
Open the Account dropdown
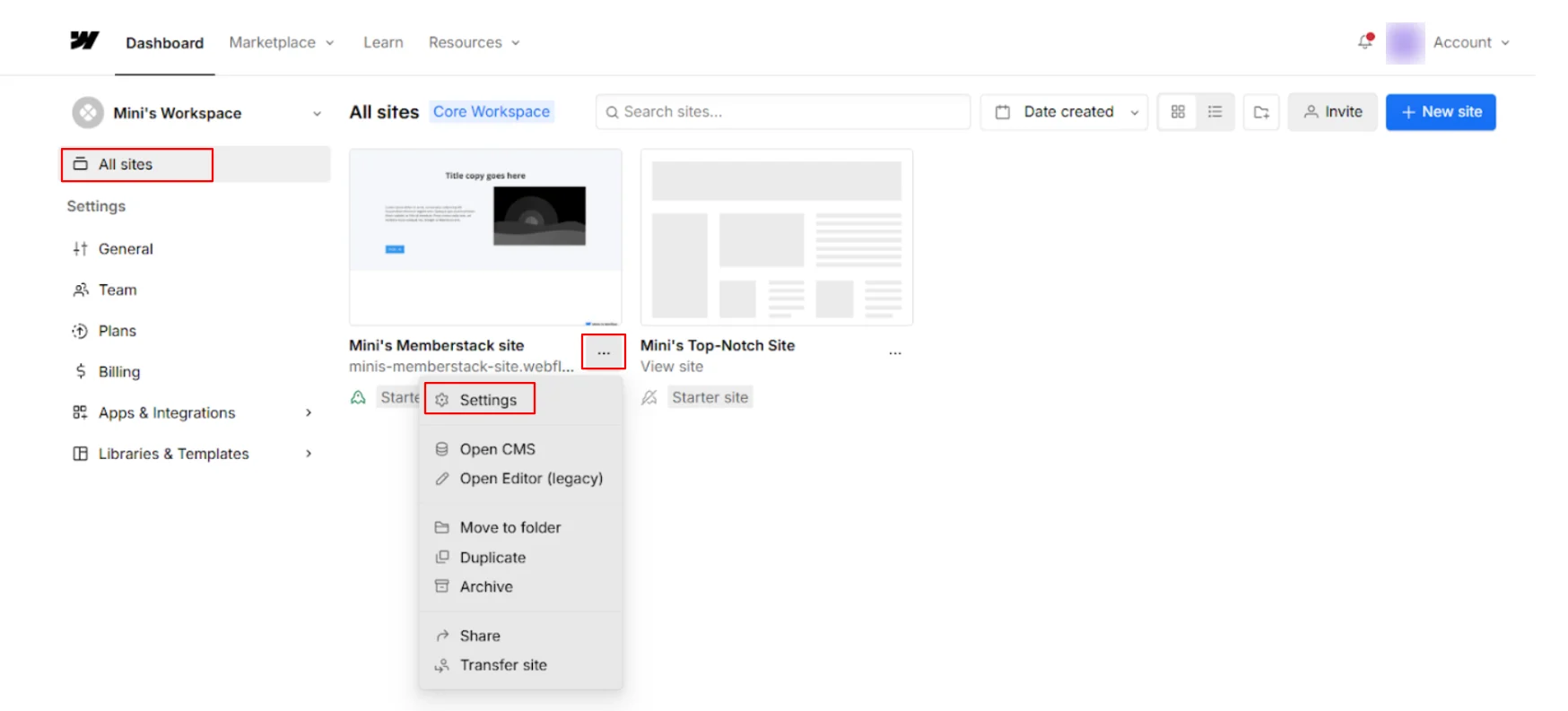click(1471, 42)
